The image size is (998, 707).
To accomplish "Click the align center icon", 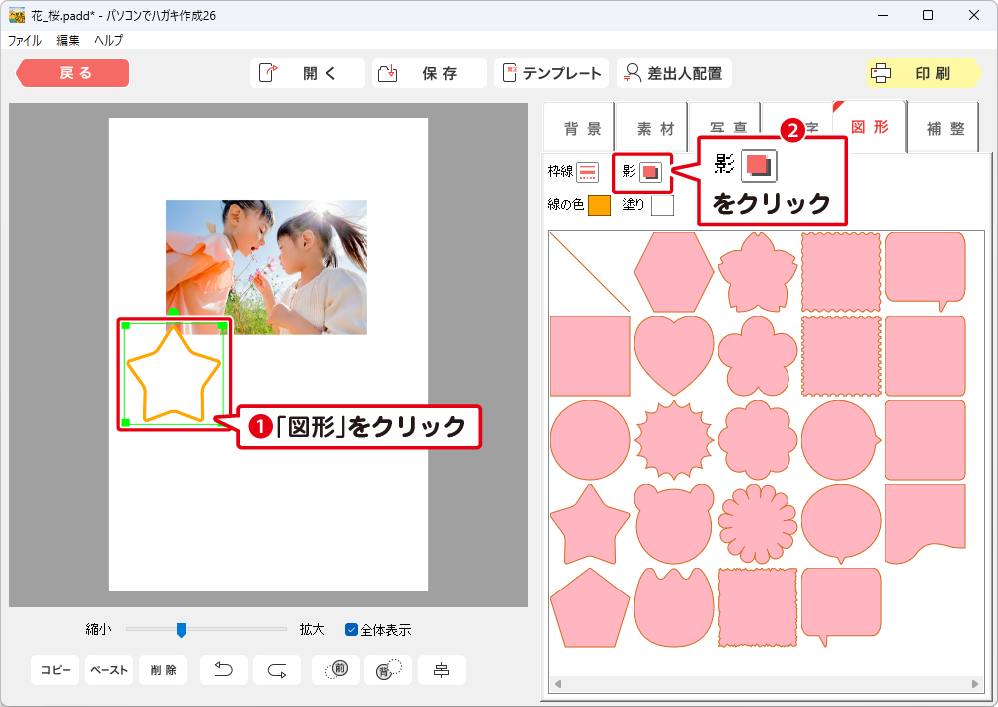I will click(441, 670).
